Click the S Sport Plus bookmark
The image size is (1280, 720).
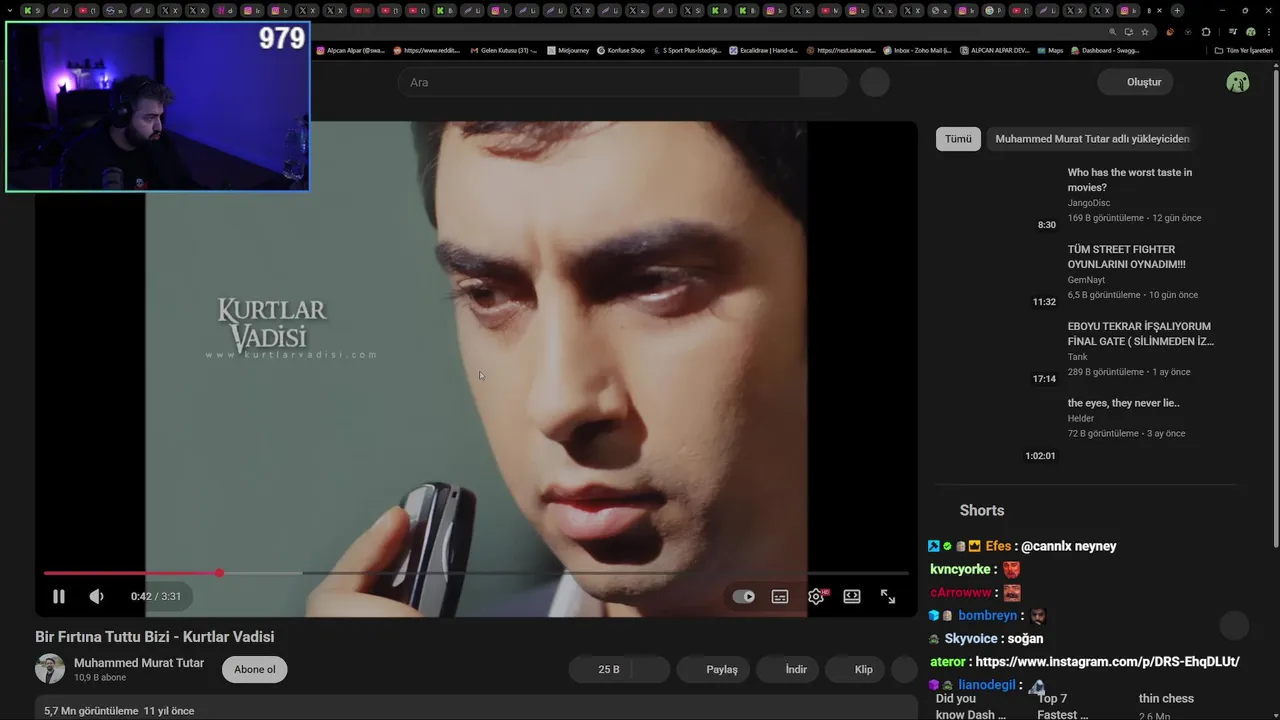tap(687, 50)
